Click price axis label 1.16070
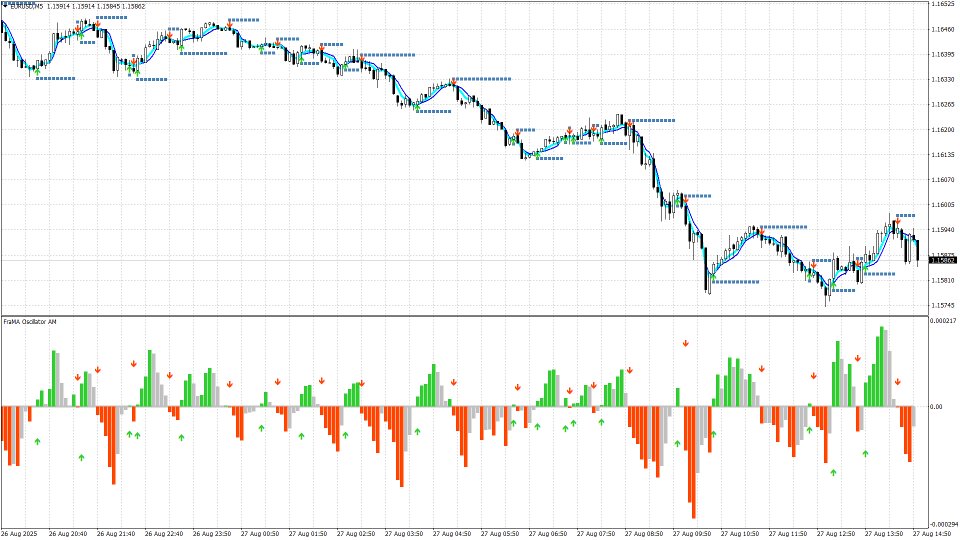Screen dimensions: 960x540 coord(943,179)
